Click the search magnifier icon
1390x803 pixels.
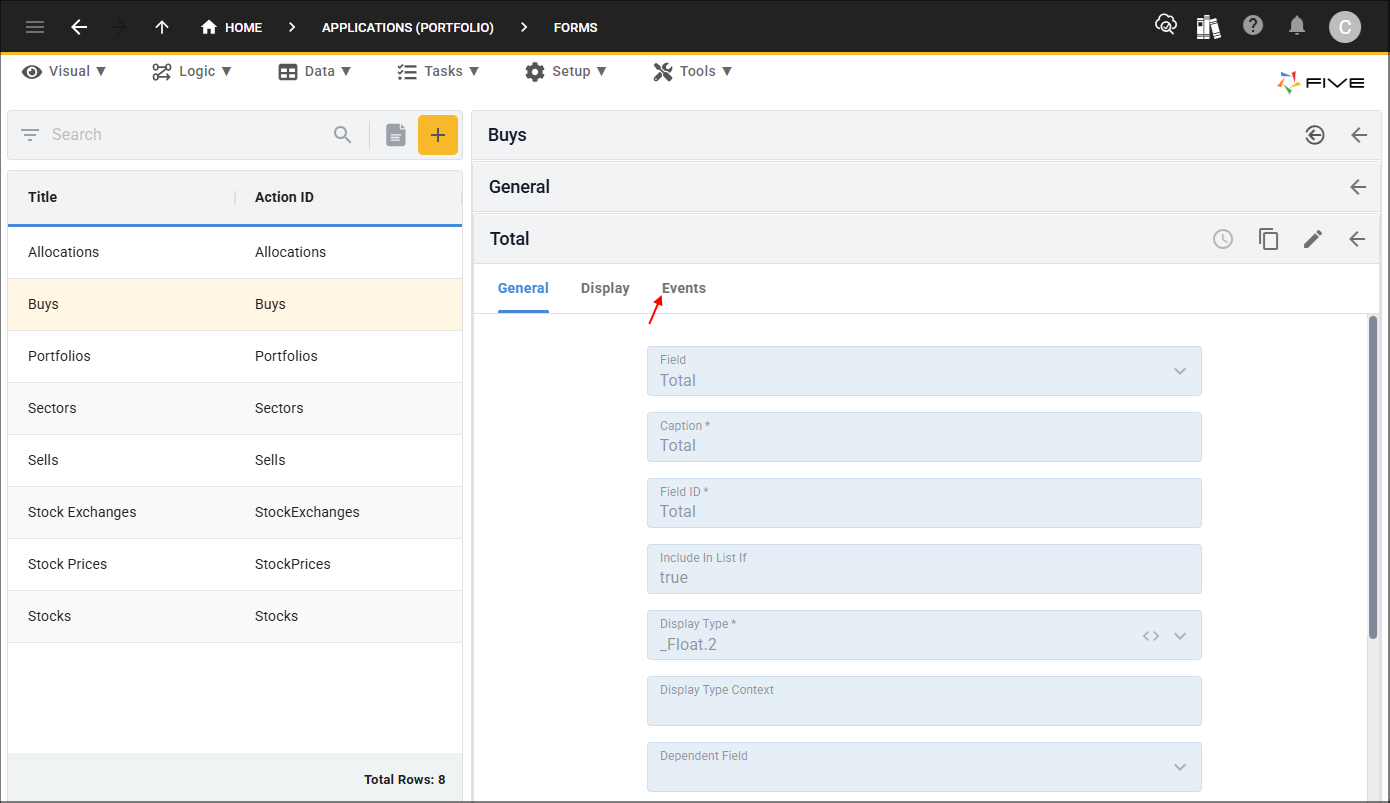[x=343, y=135]
